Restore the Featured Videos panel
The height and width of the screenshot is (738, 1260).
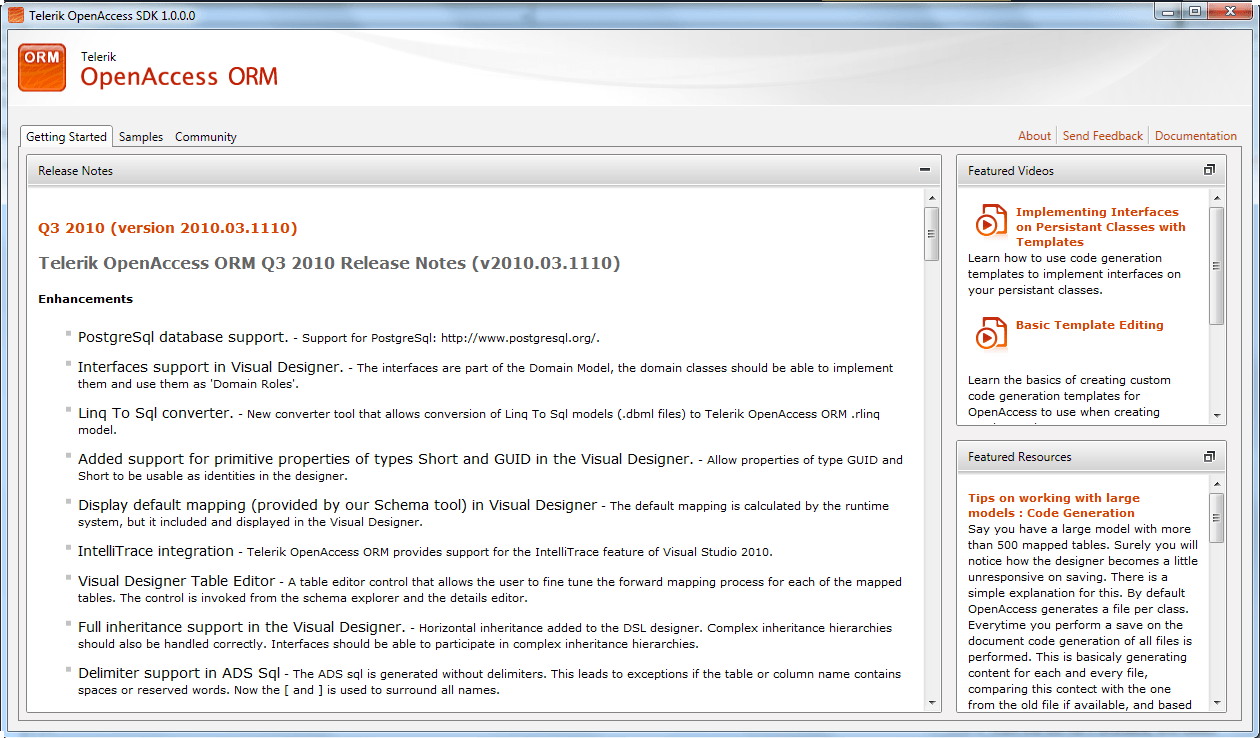(x=1209, y=170)
